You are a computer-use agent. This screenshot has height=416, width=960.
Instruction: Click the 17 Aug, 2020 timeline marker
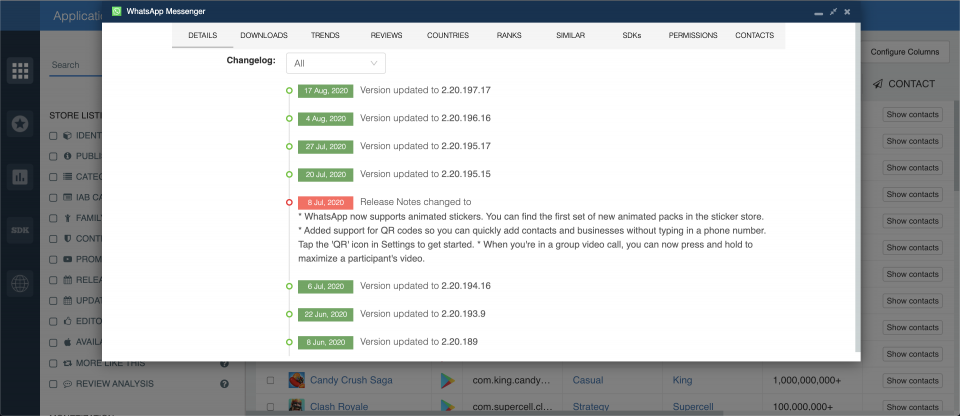289,91
